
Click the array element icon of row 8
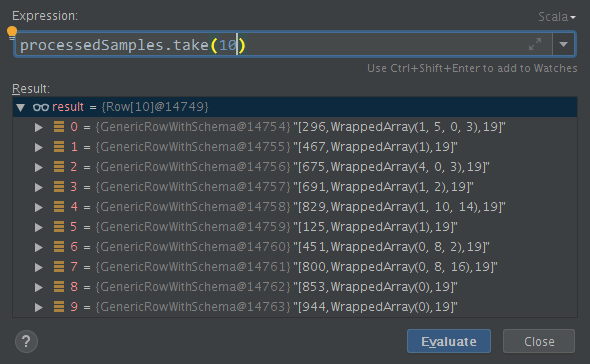(x=59, y=286)
